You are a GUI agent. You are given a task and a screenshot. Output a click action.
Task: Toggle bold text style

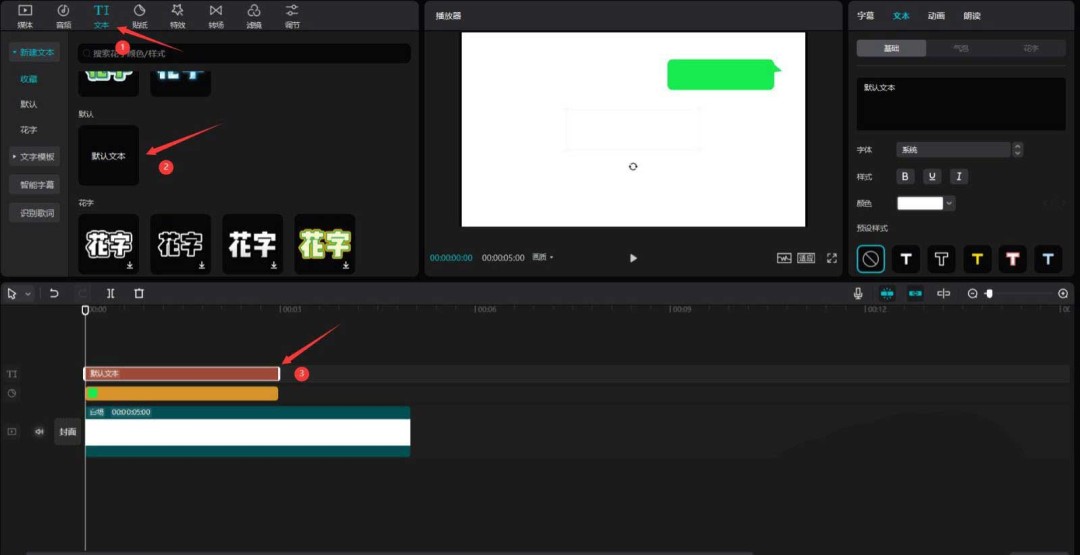(905, 177)
